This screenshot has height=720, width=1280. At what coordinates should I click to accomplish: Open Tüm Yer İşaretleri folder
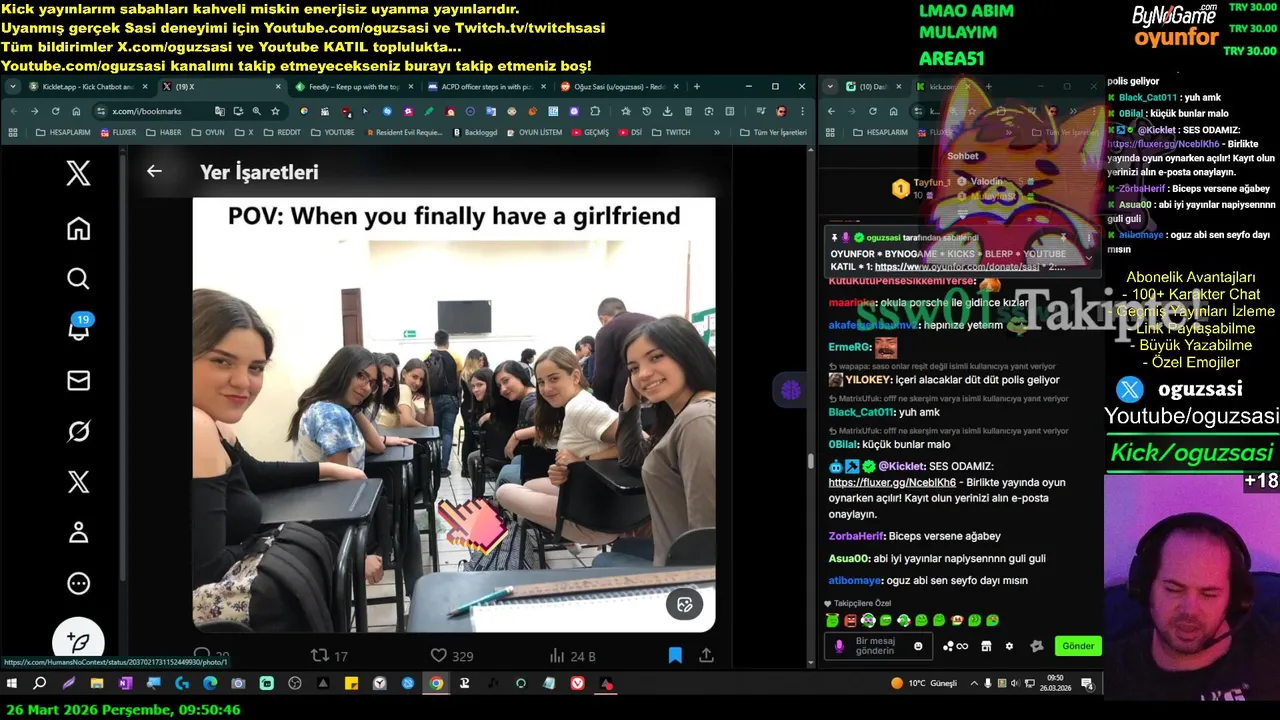773,132
